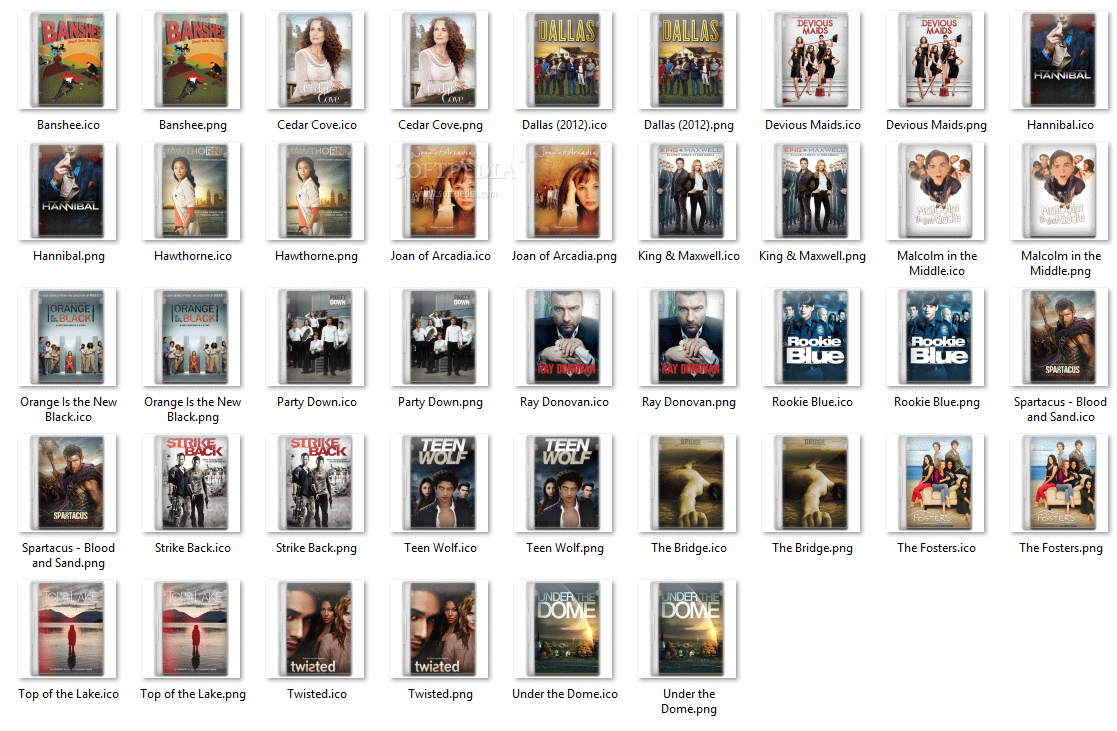This screenshot has width=1117, height=731.
Task: Select the Cedar Cove.png thumbnail
Action: coord(440,60)
